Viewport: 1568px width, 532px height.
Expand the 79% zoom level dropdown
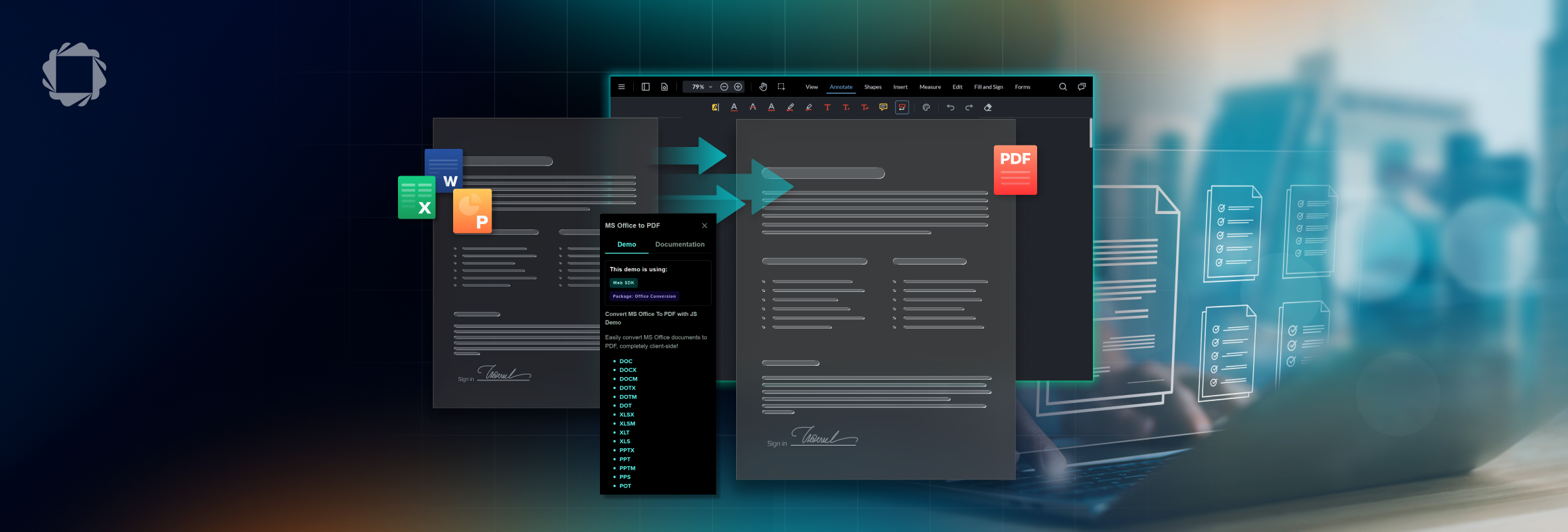tap(710, 87)
